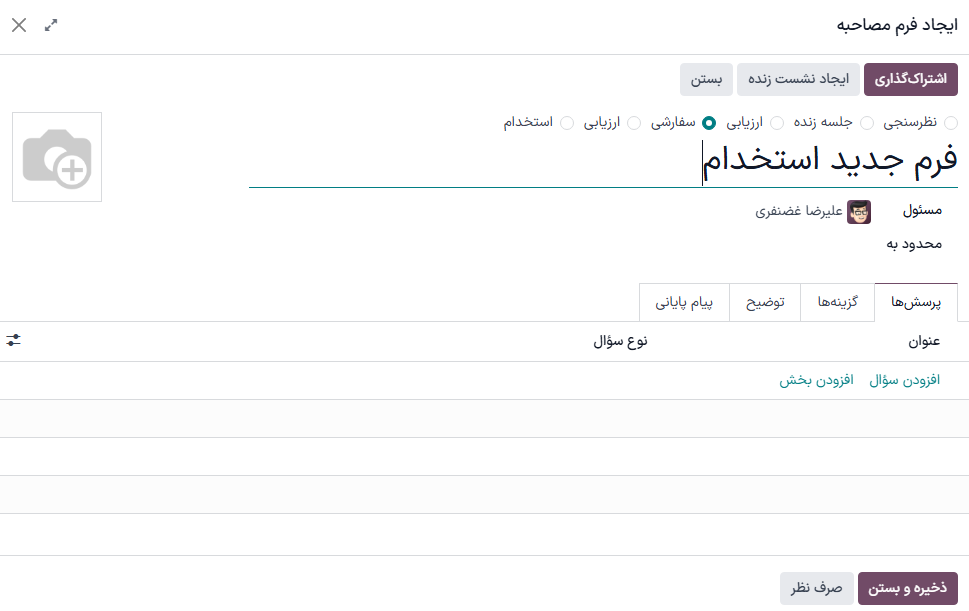Switch to the گزینه‌ها tab
The height and width of the screenshot is (611, 969).
(x=837, y=302)
